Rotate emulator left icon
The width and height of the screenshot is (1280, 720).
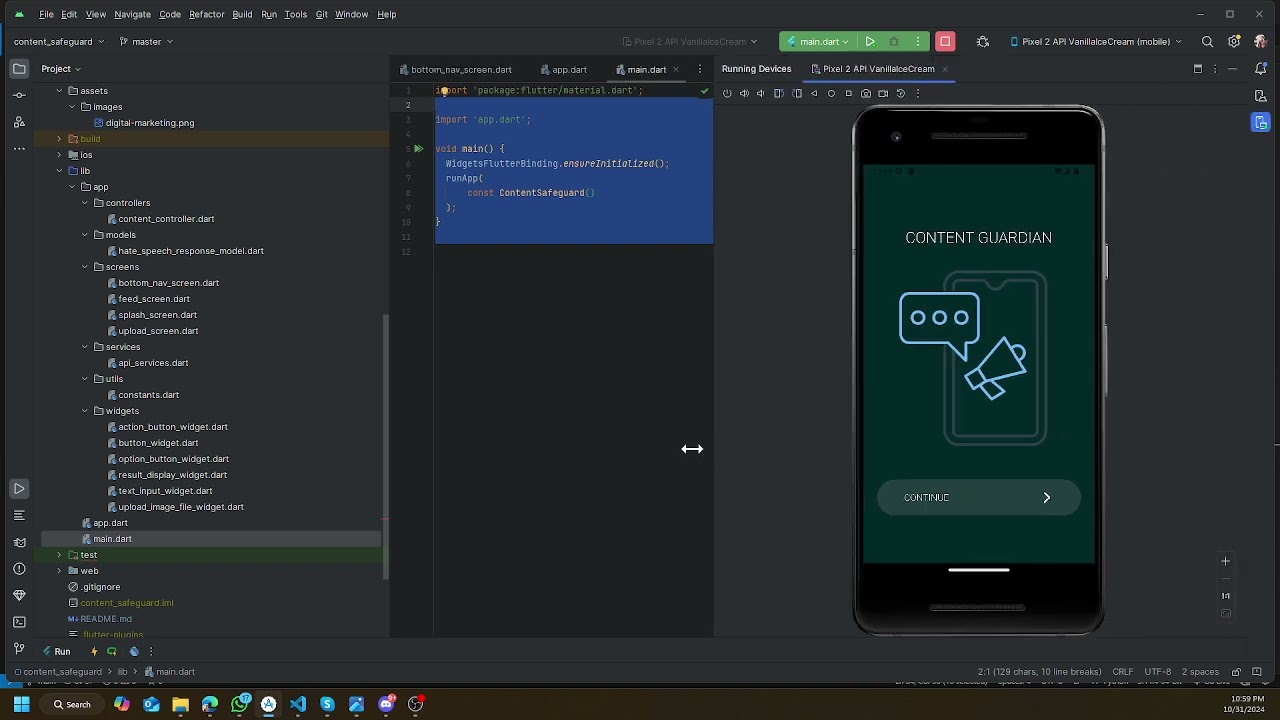click(x=779, y=93)
